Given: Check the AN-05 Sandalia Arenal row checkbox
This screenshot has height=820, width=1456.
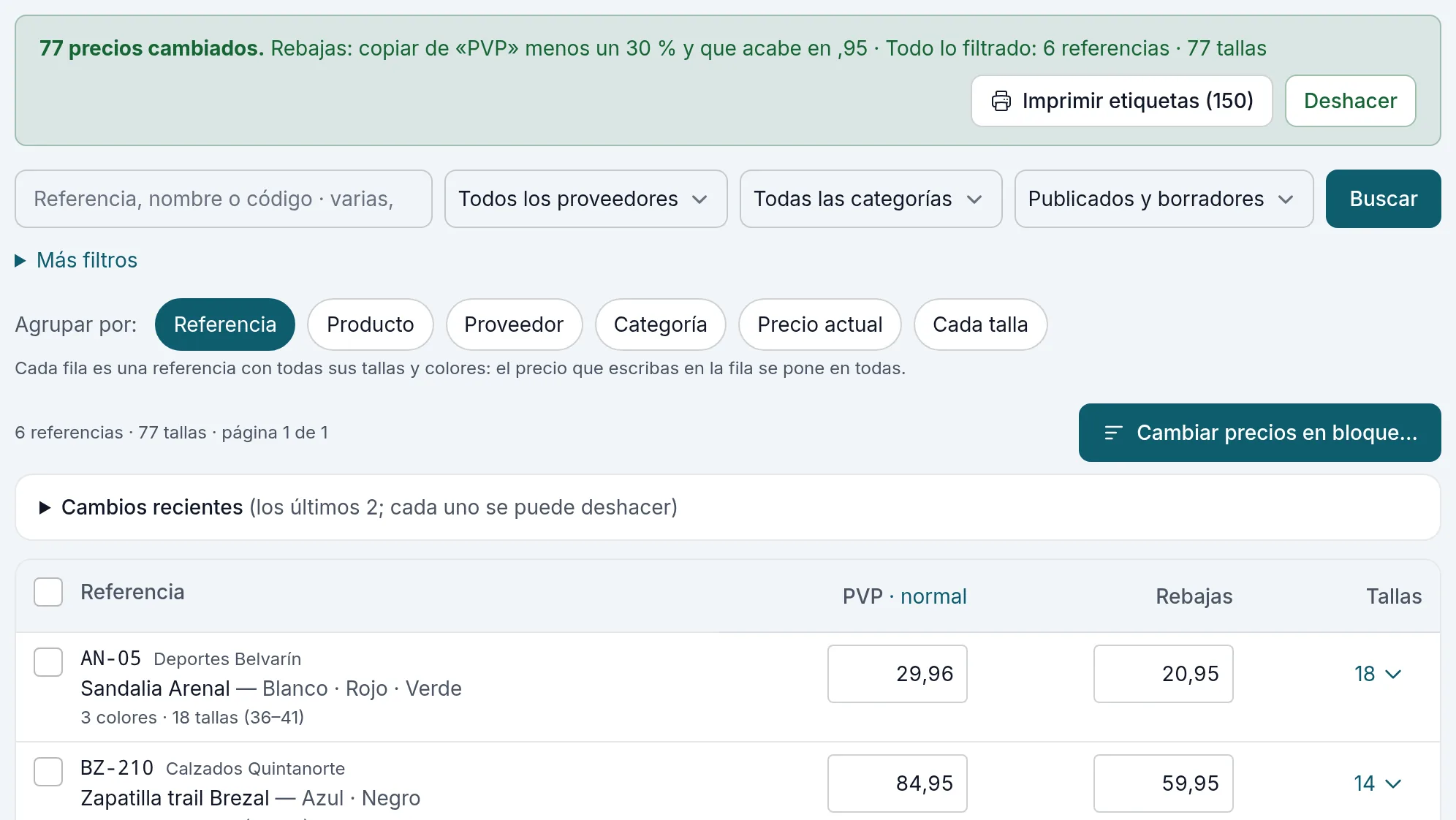Looking at the screenshot, I should [x=48, y=662].
